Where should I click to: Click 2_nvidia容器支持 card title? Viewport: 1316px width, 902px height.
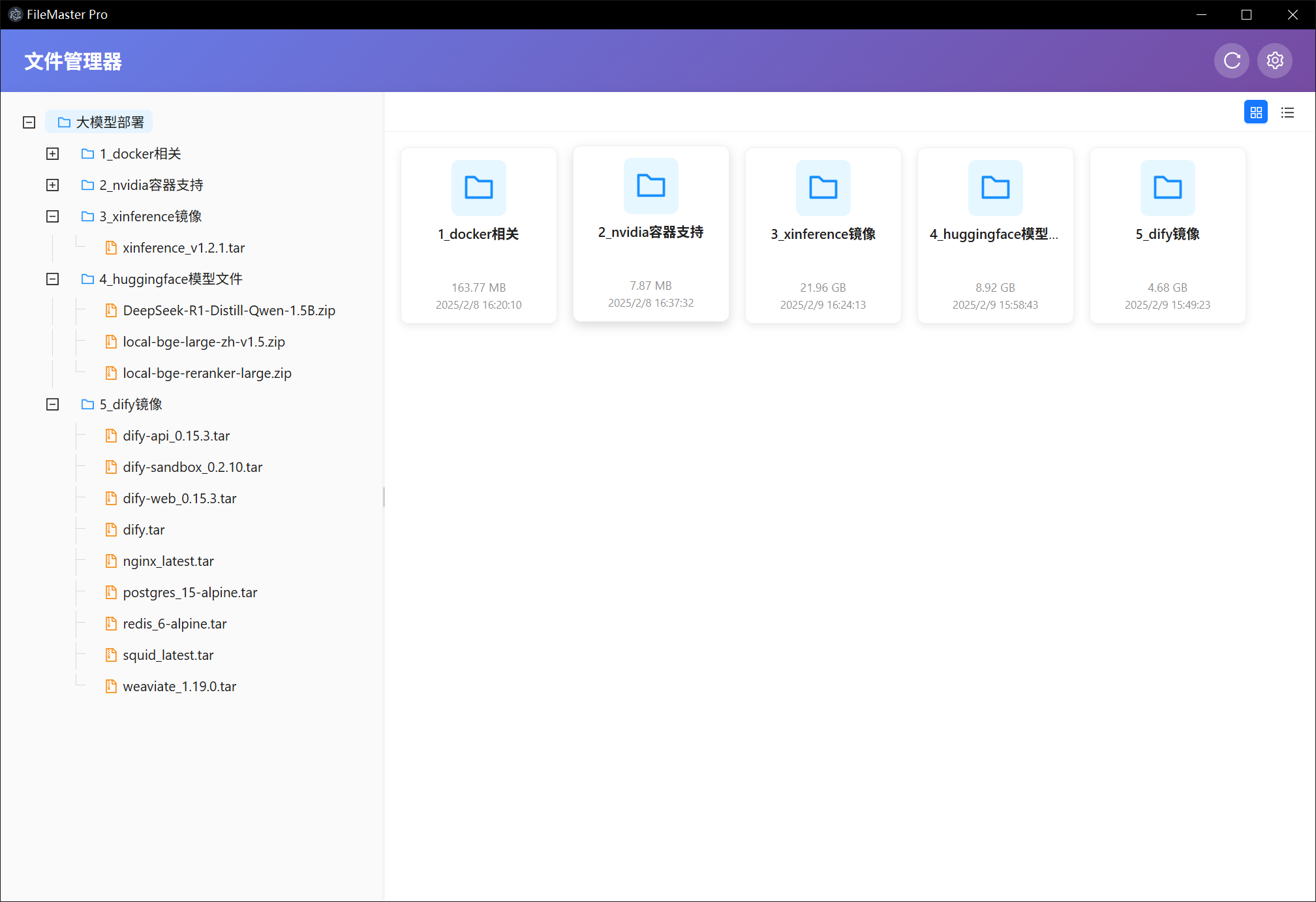coord(650,232)
